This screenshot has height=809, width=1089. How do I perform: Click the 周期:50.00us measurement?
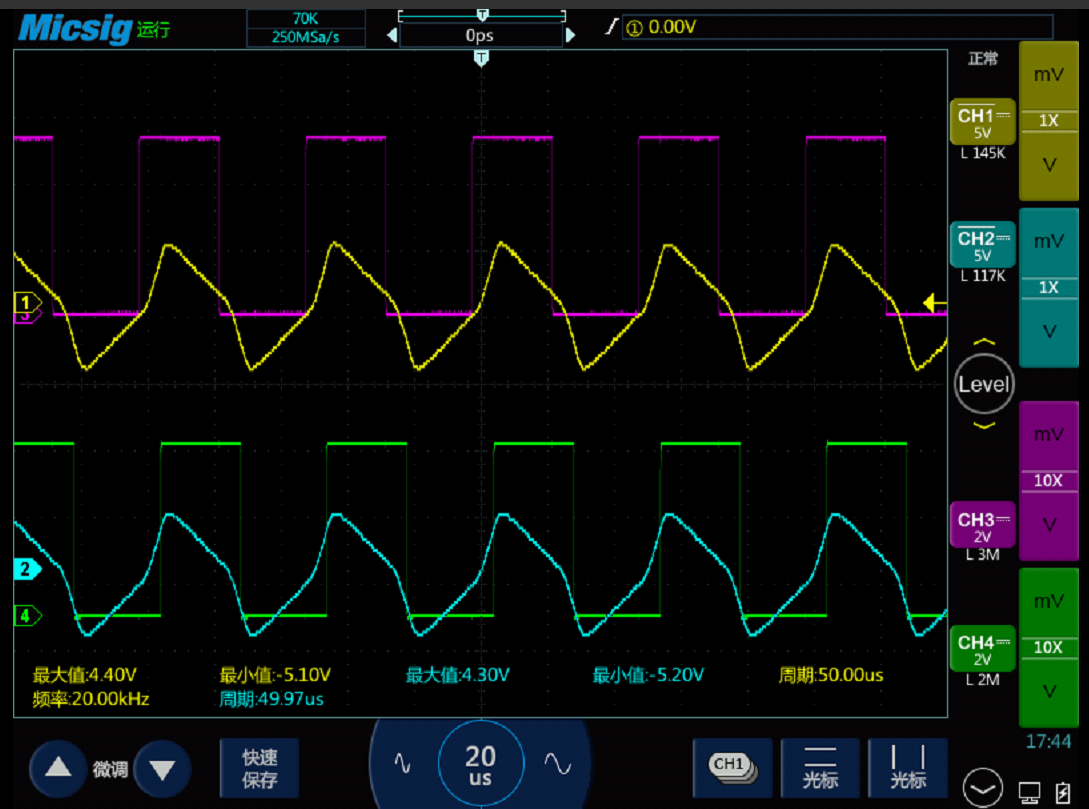coord(831,675)
